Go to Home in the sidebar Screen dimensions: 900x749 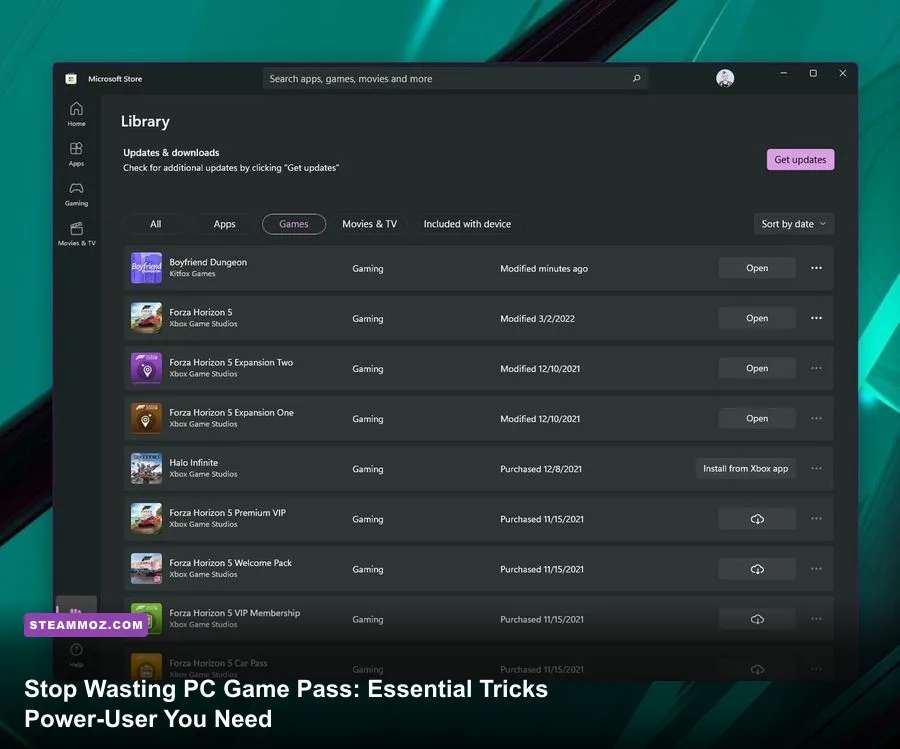pos(76,114)
